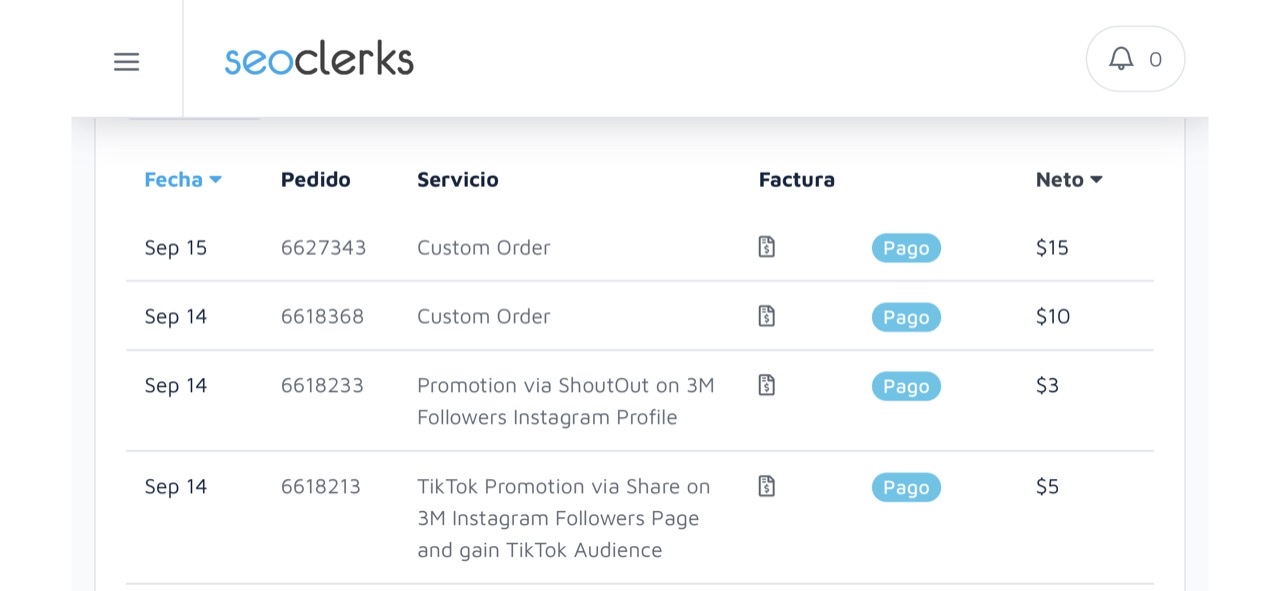Go to the SEOClerks home logo
The width and height of the screenshot is (1280, 591).
pyautogui.click(x=319, y=59)
